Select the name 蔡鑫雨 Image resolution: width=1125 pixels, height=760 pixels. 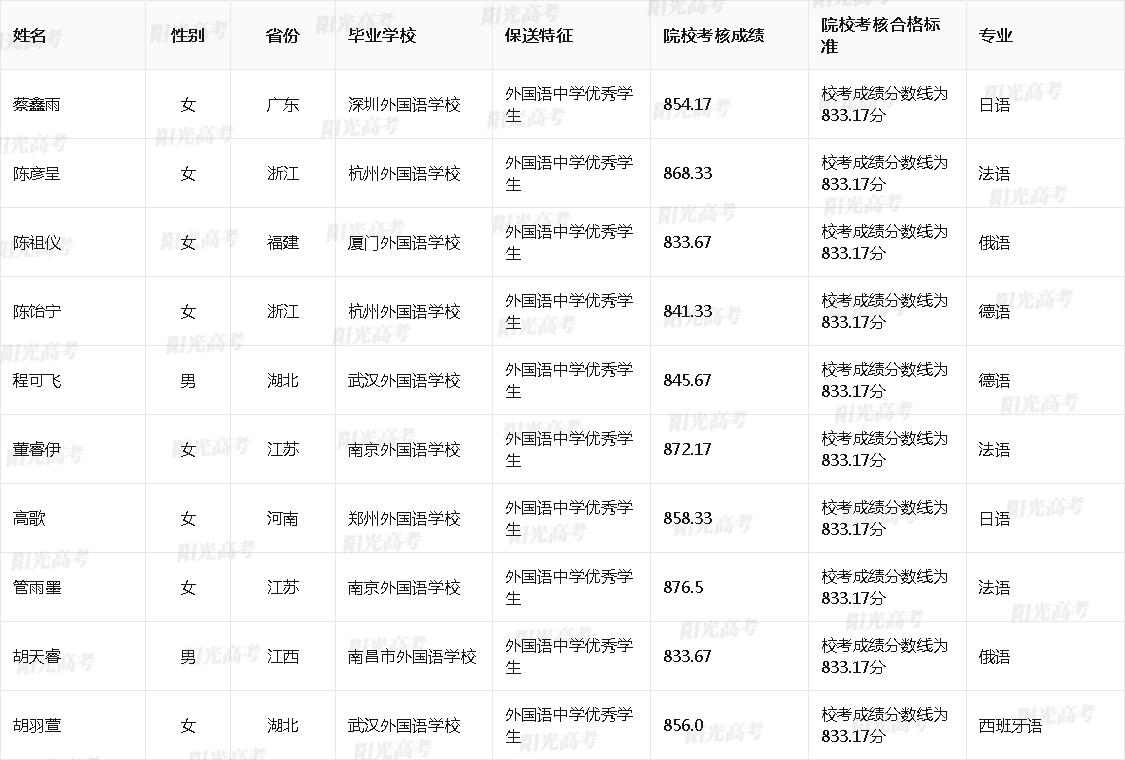[37, 105]
